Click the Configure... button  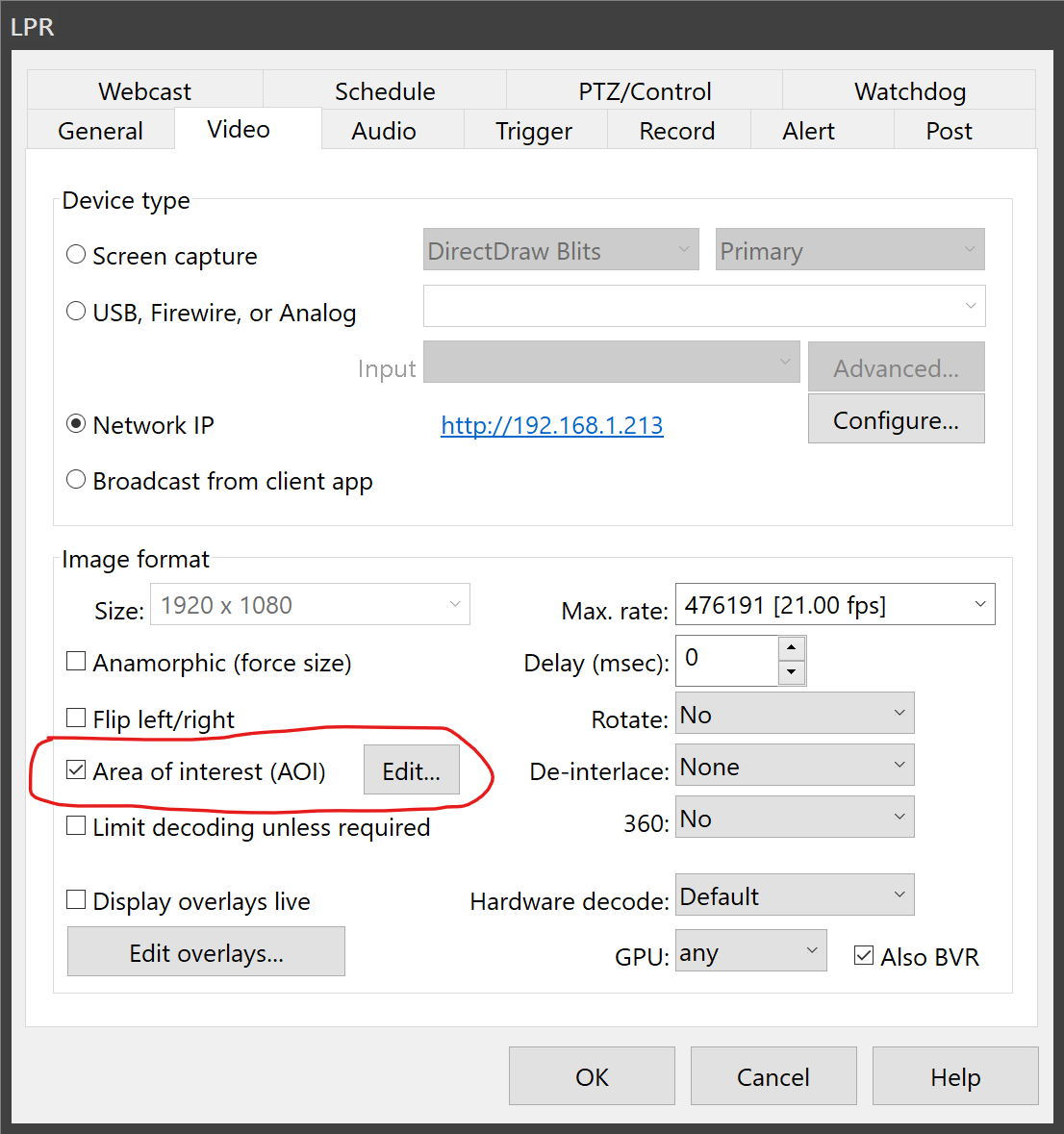click(896, 420)
